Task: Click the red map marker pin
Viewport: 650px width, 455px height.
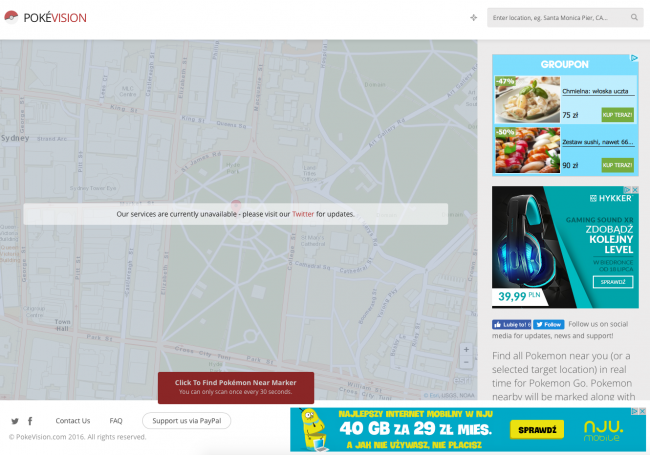Action: coord(236,205)
